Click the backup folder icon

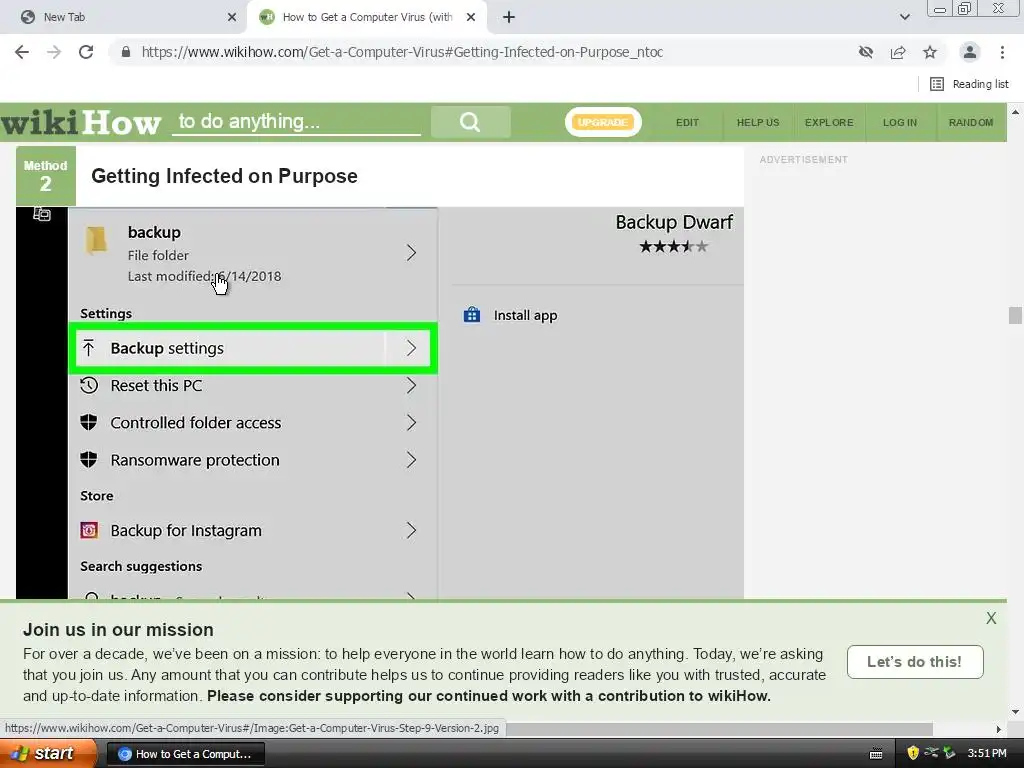97,240
